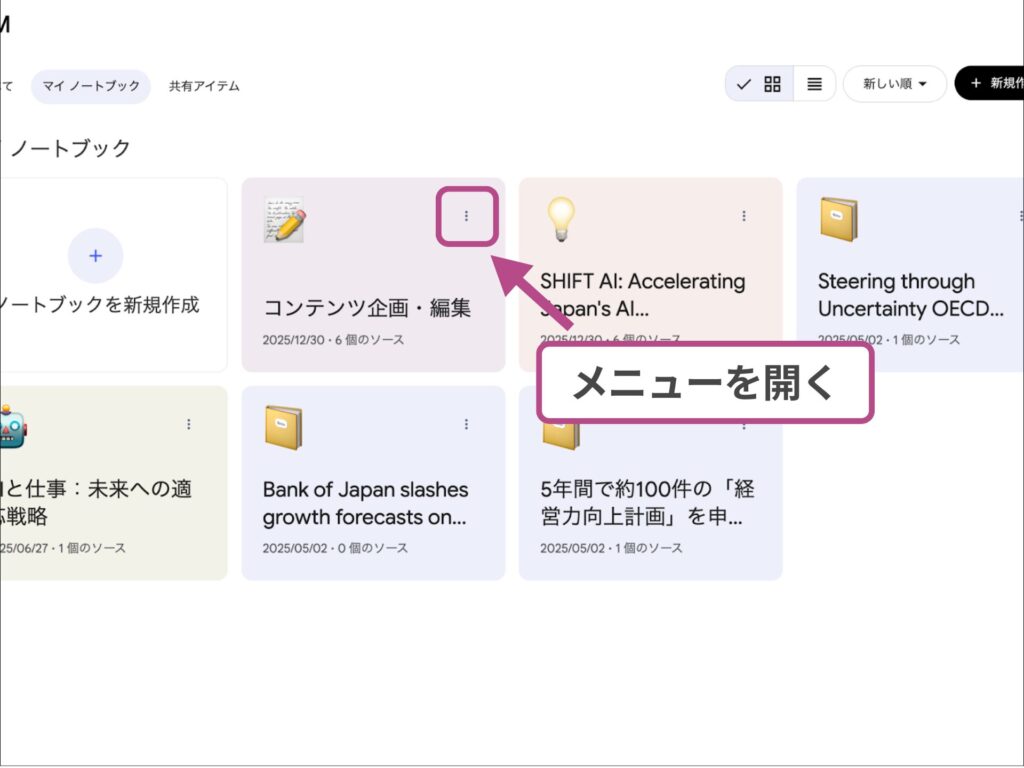Screen dimensions: 1024x768
Task: Switch to list view layout
Action: click(x=814, y=84)
